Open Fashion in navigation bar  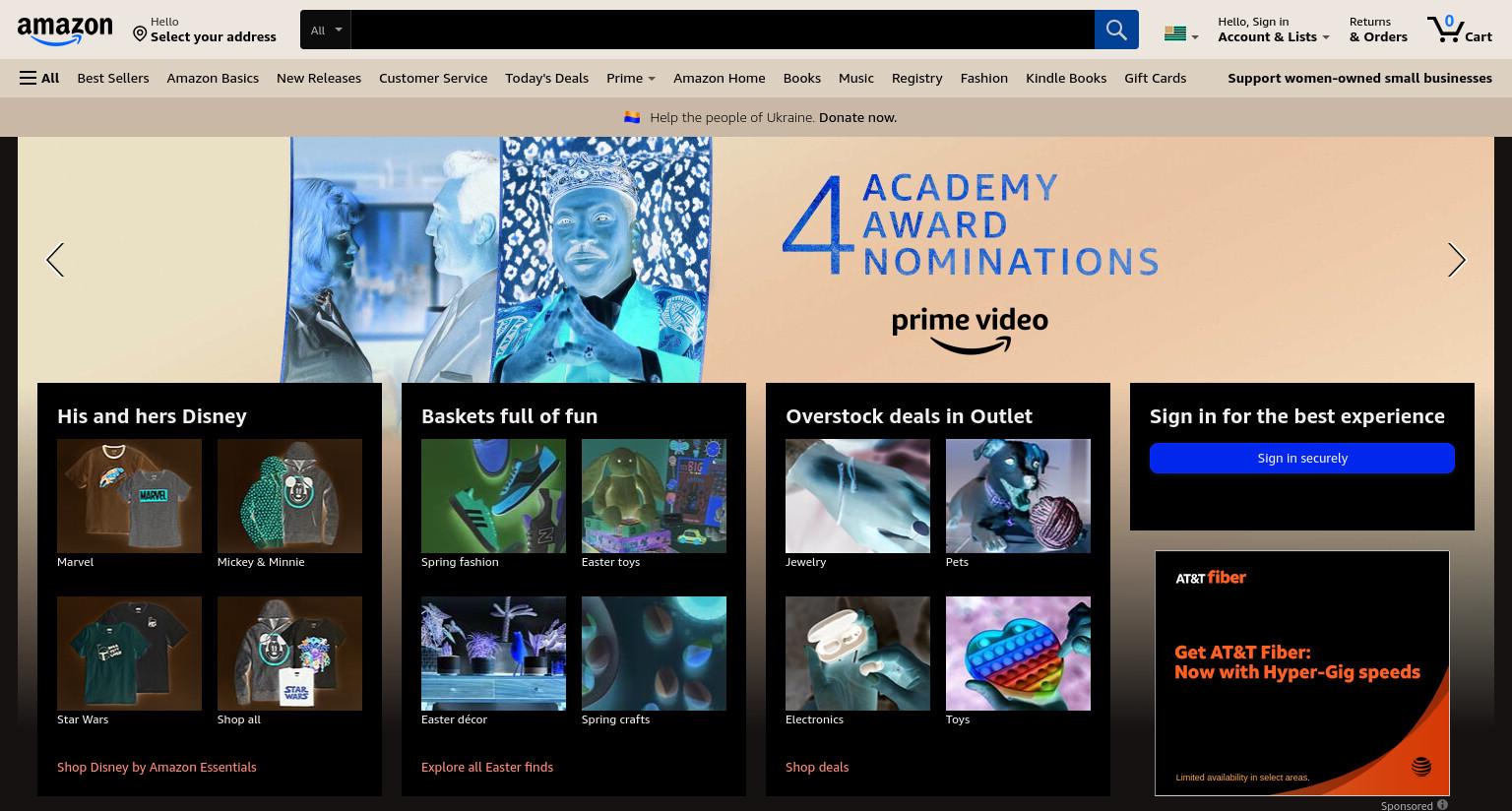984,78
